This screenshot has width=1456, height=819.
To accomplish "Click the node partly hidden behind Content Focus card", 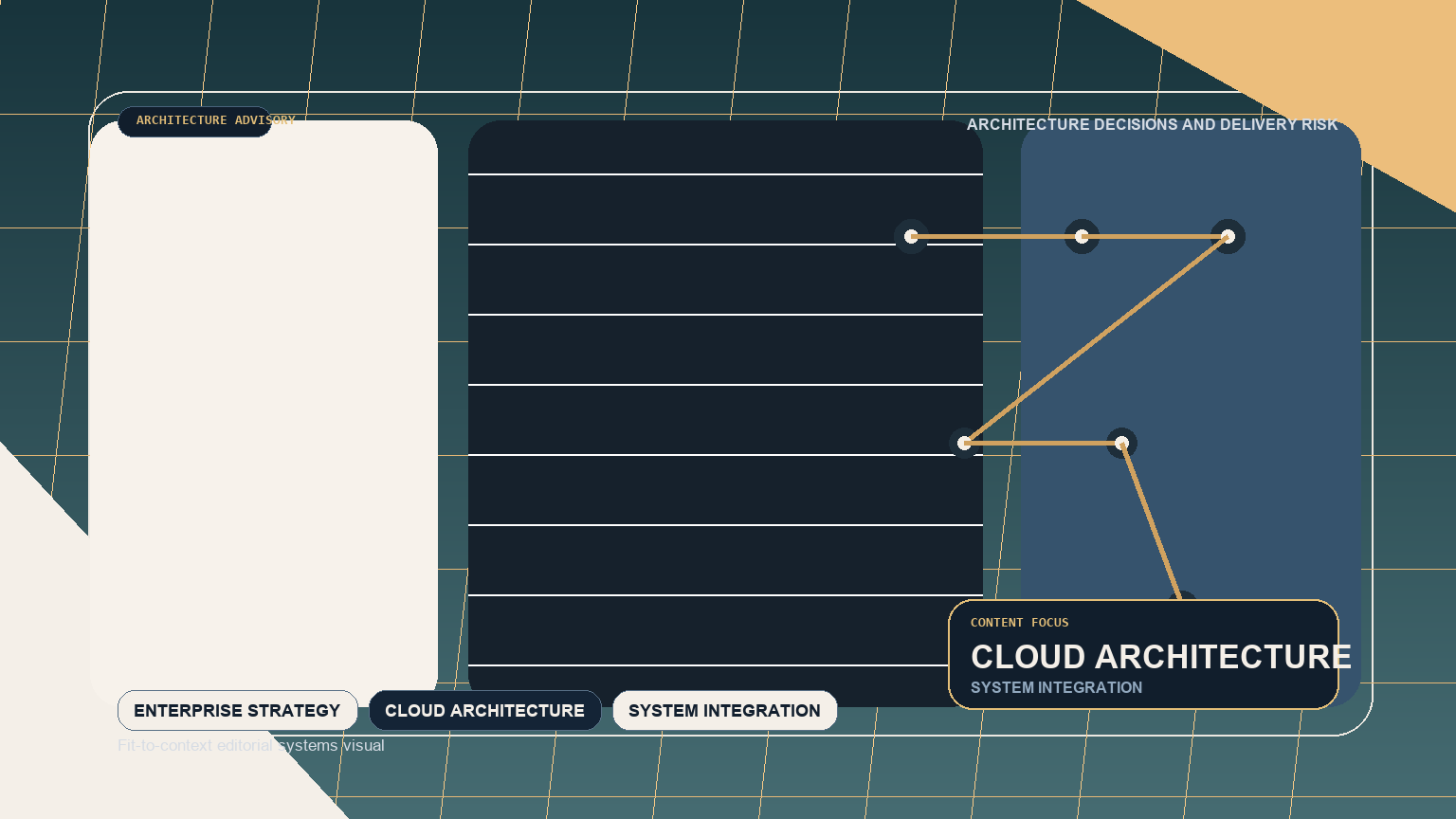I will 1184,595.
